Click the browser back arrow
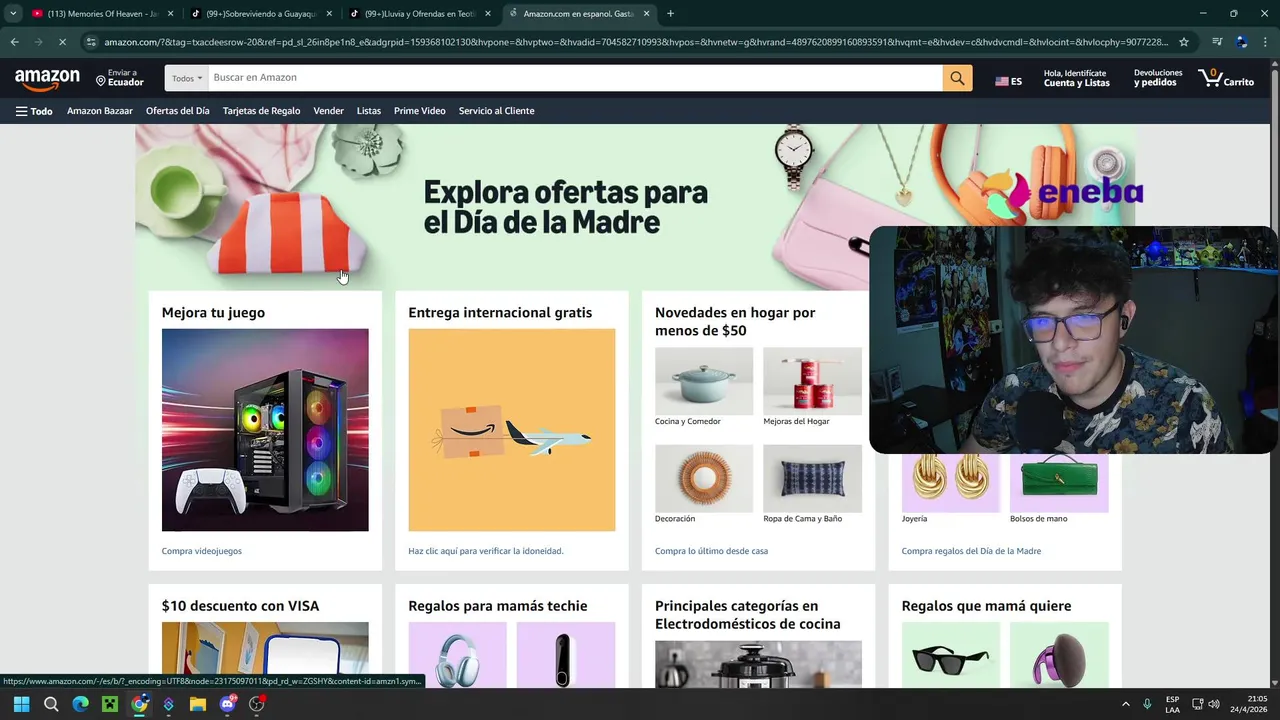 tap(14, 42)
